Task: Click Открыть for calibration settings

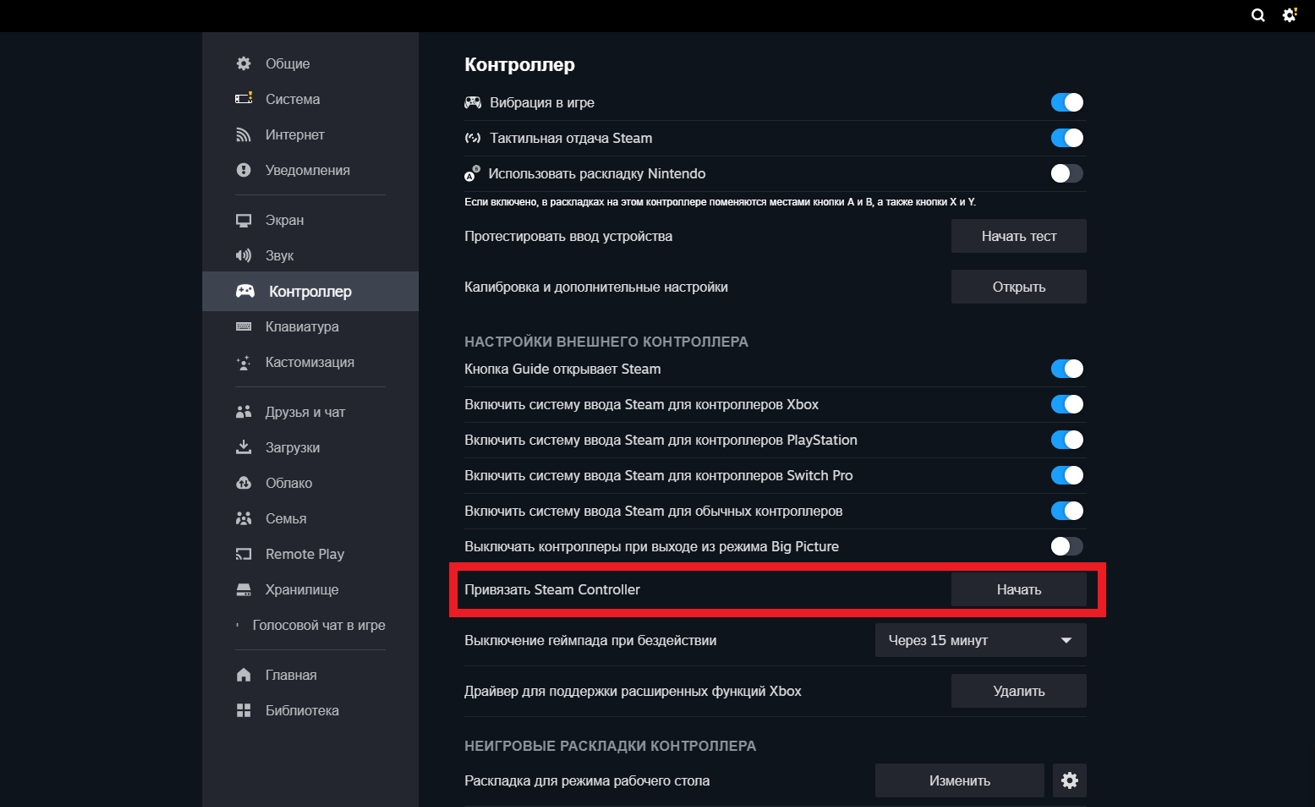Action: [1018, 287]
